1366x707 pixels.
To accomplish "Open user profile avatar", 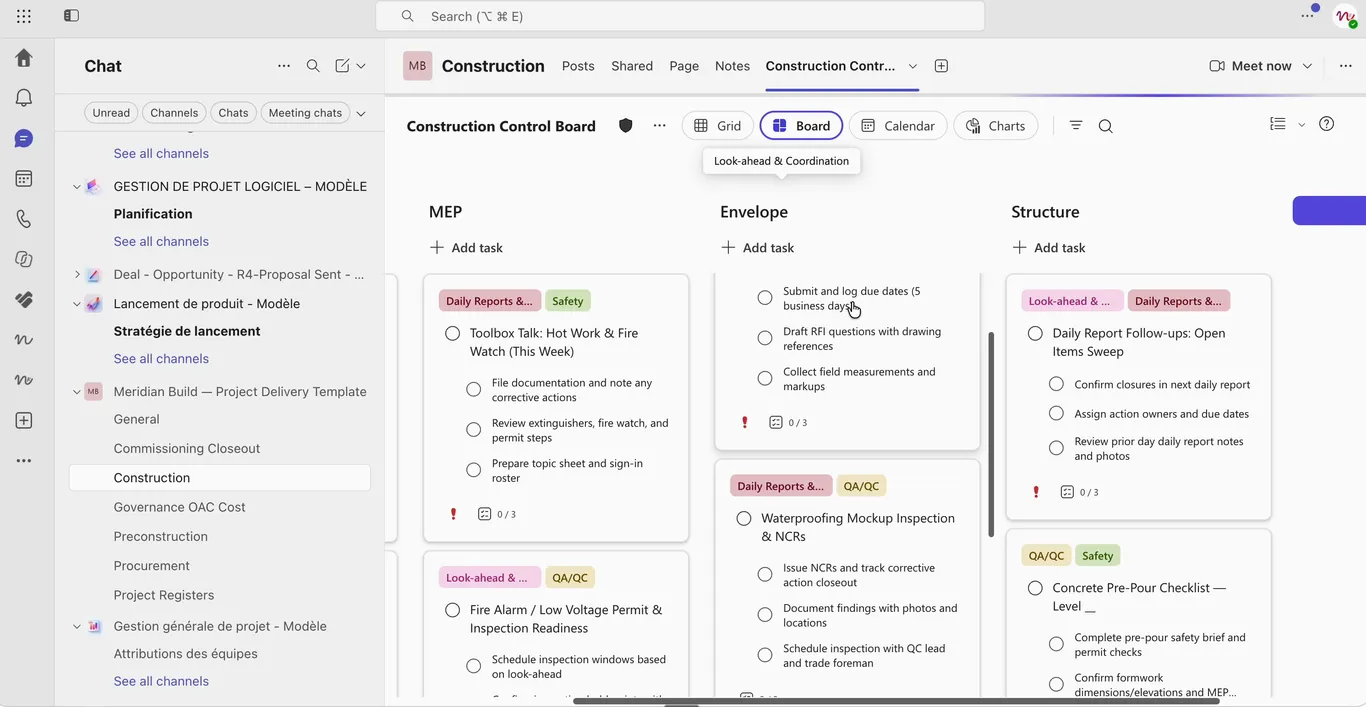I will pos(1345,16).
